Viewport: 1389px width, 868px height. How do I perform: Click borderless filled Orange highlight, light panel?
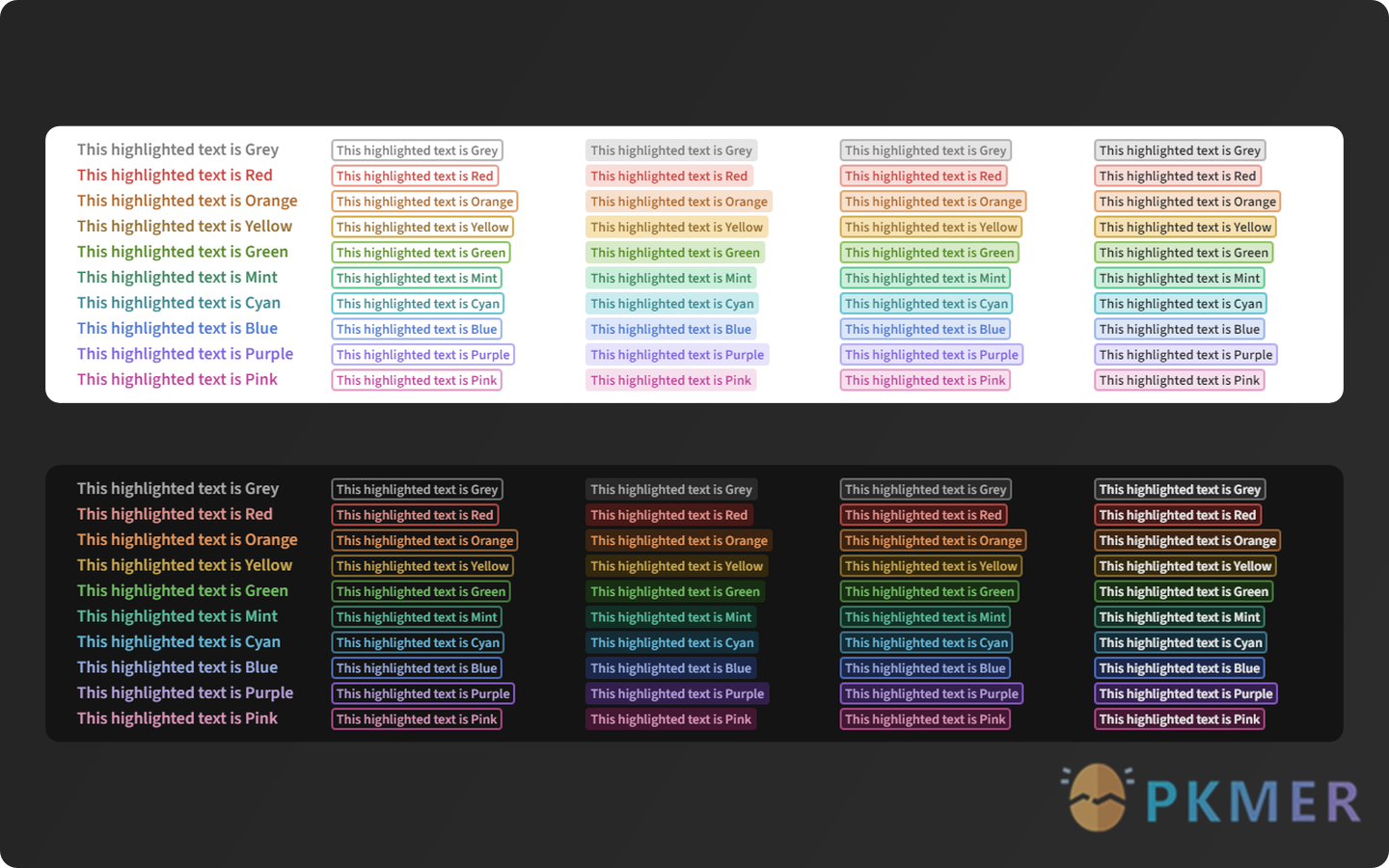tap(678, 202)
